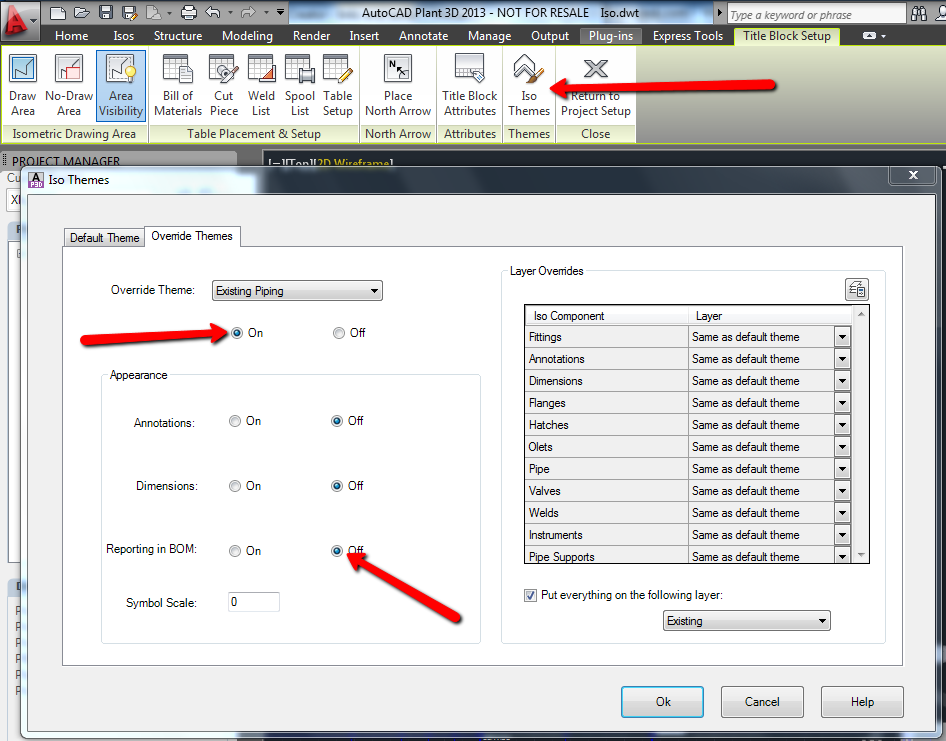Click inside the Symbol Scale field
Viewport: 946px width, 741px height.
click(252, 601)
